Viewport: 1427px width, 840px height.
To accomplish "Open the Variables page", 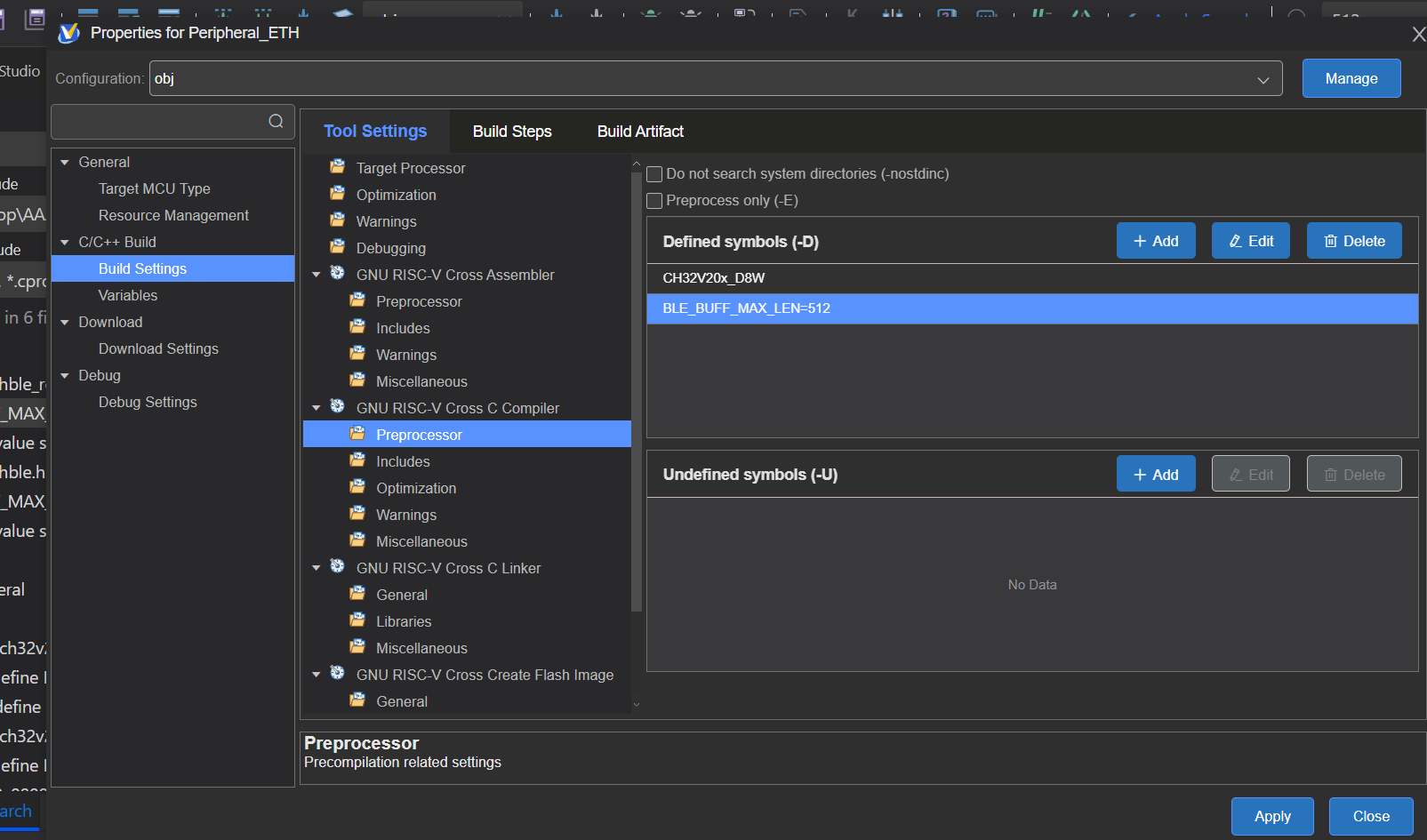I will tap(173, 295).
